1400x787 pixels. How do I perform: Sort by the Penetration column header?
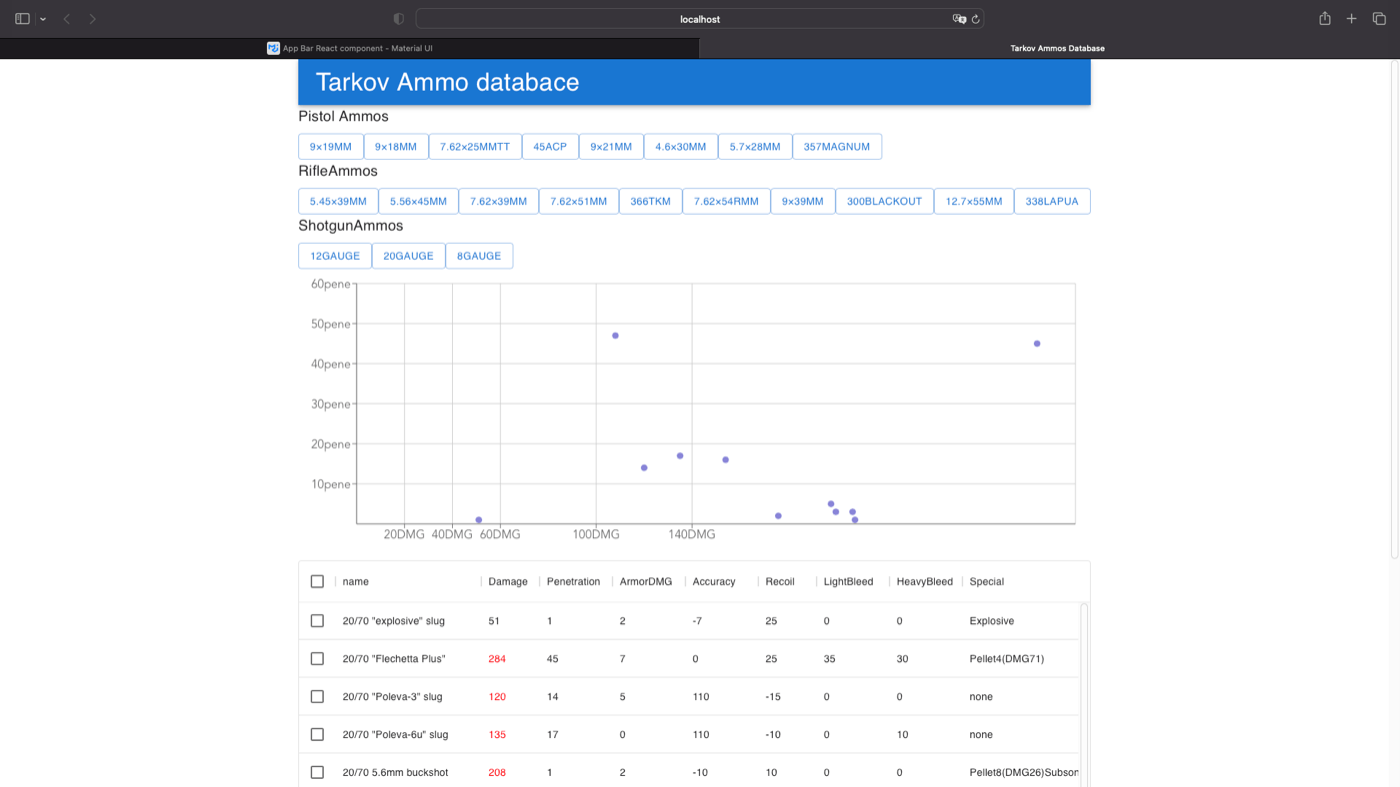point(574,581)
